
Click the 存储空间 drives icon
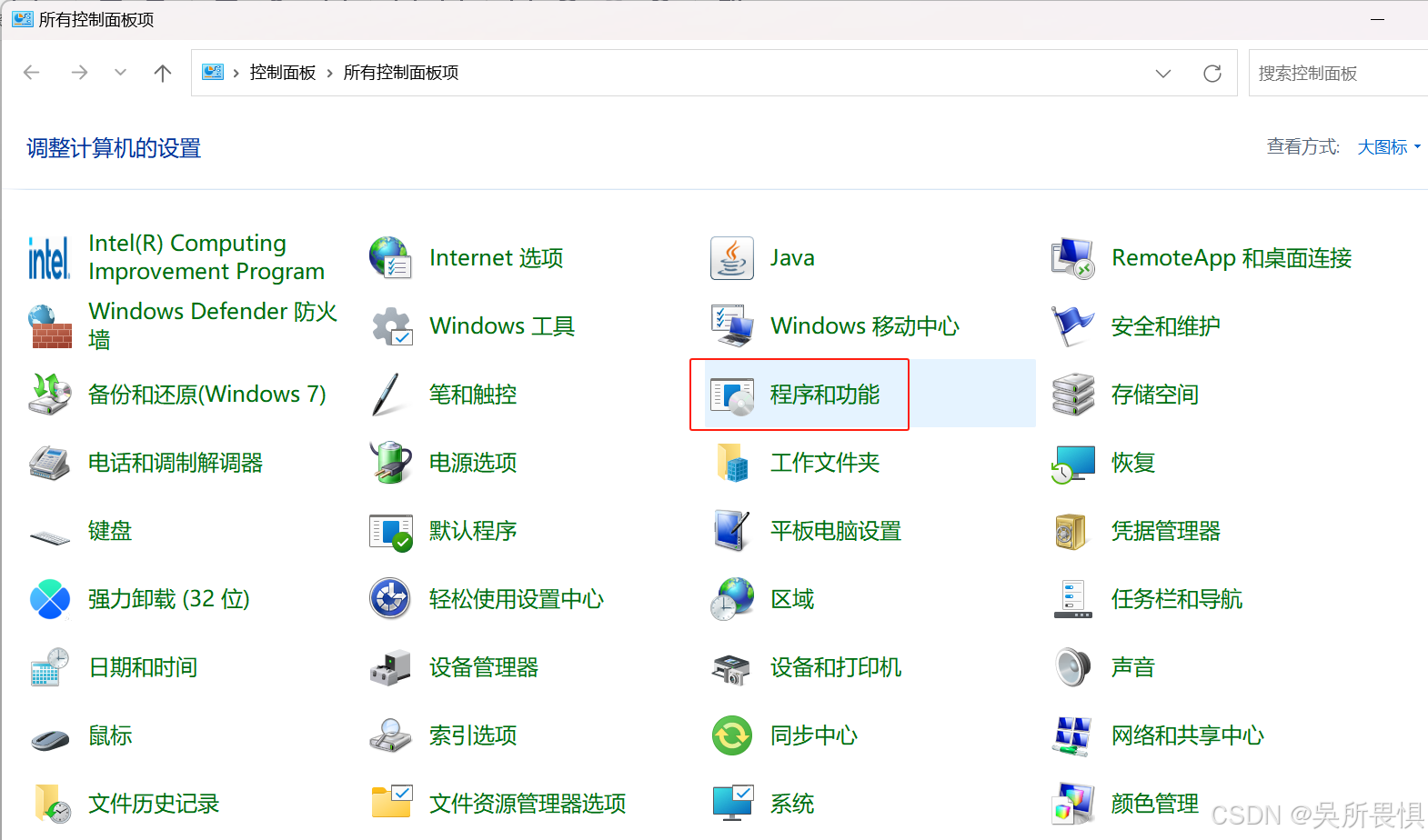[x=1073, y=395]
